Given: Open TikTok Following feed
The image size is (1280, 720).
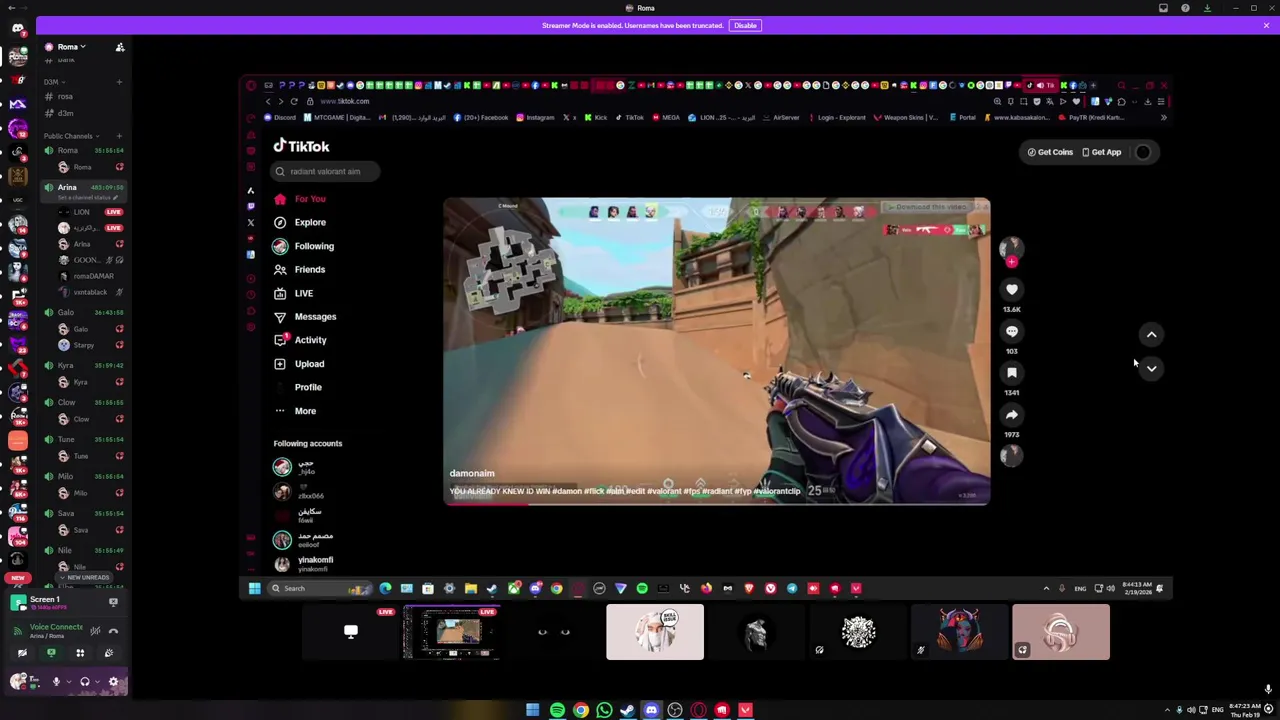Looking at the screenshot, I should [x=304, y=246].
